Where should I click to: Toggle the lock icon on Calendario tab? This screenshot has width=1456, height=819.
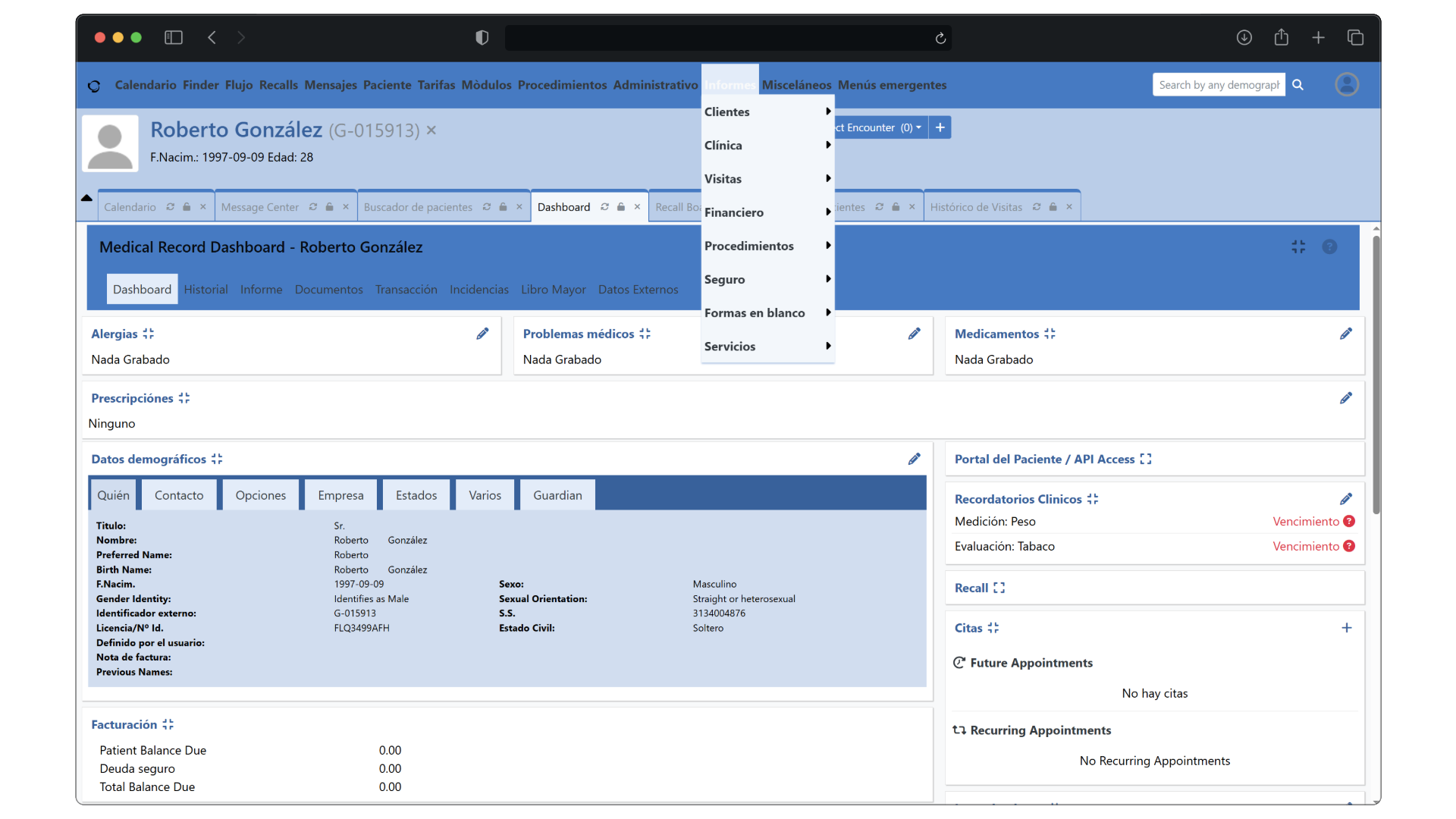pos(187,207)
